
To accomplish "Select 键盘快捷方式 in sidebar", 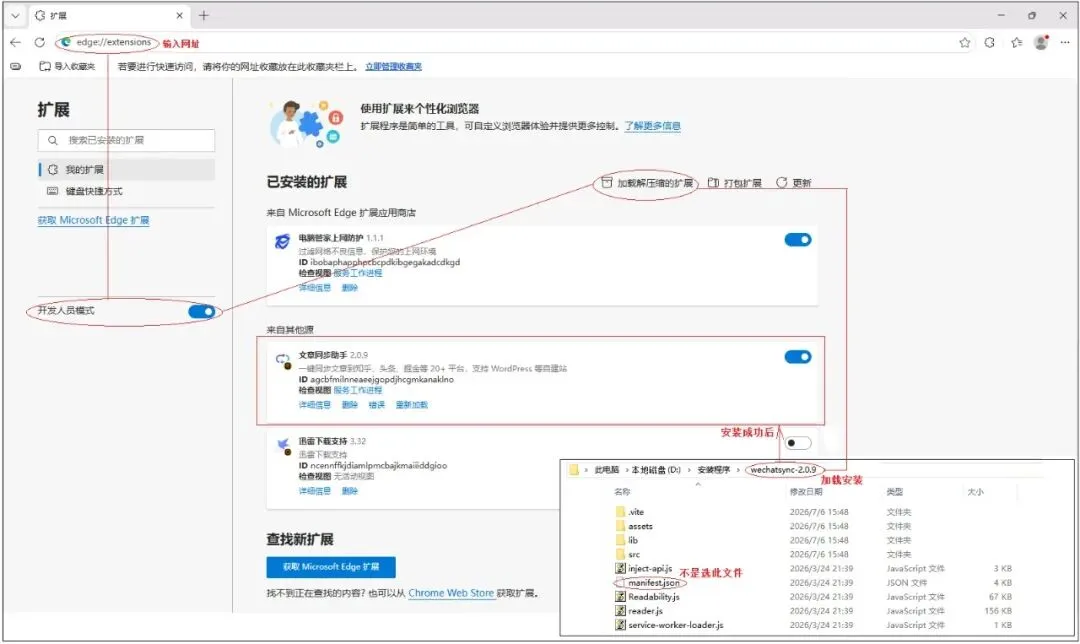I will pyautogui.click(x=127, y=191).
